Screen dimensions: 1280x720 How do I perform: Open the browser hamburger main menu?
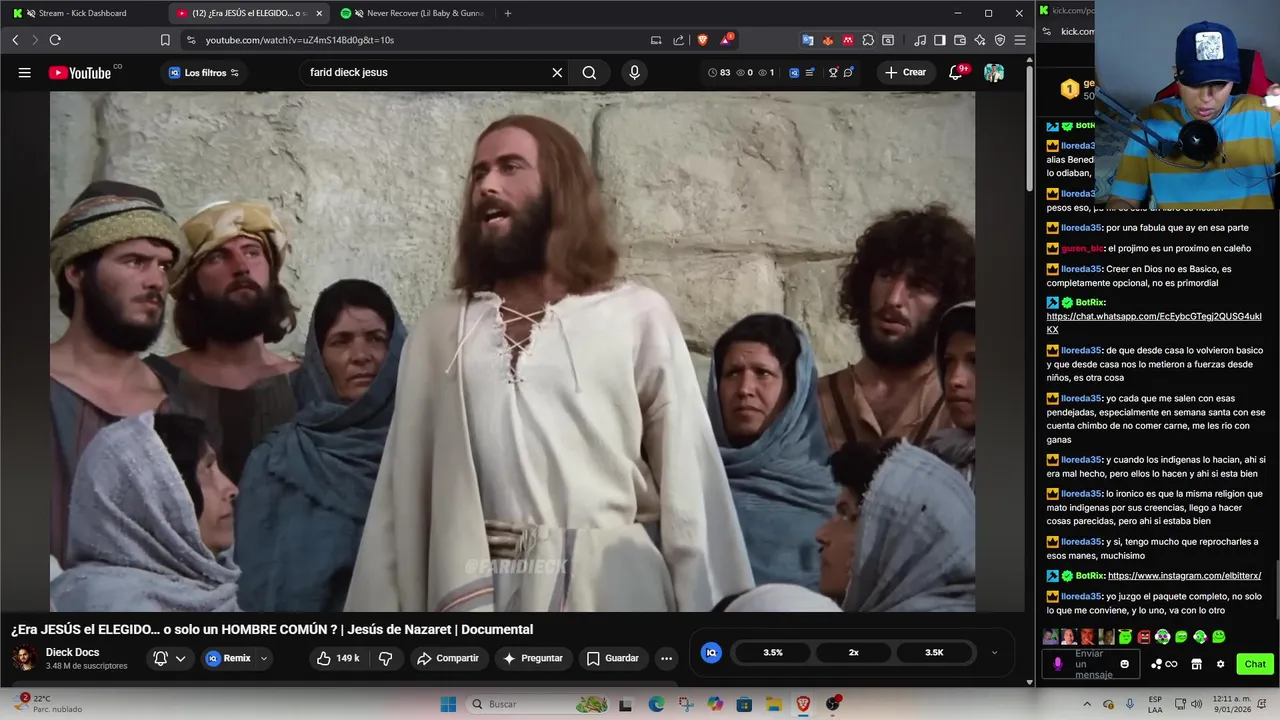point(1020,40)
